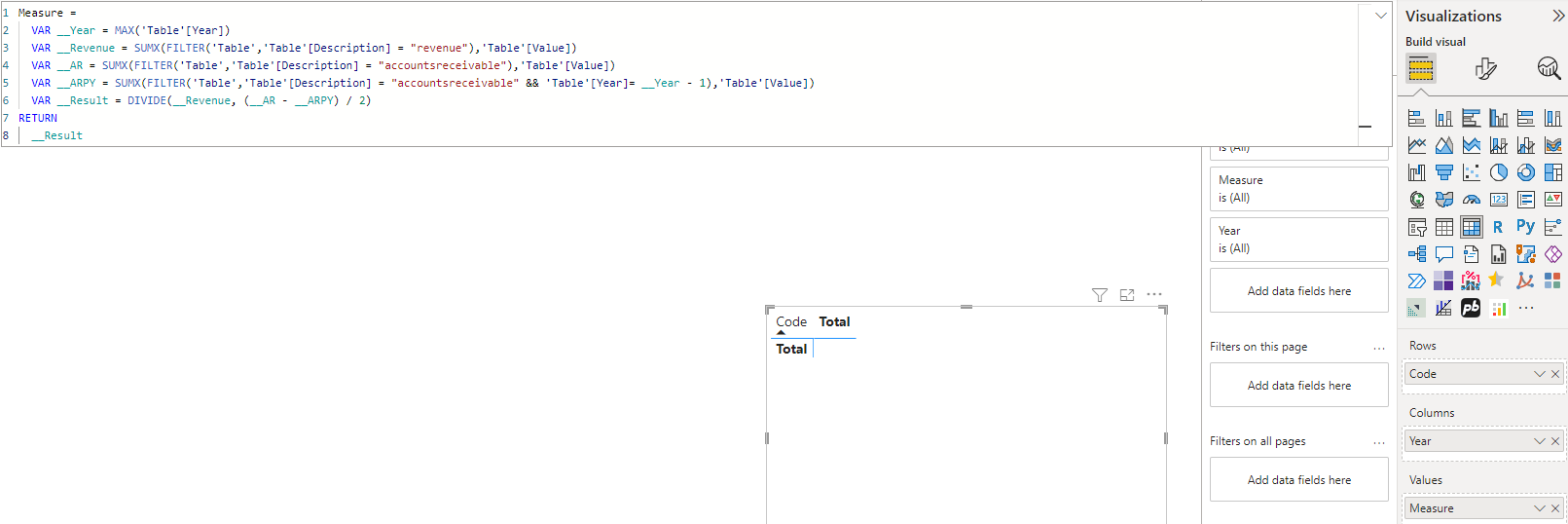
Task: Add a filled map visual
Action: point(1444,200)
